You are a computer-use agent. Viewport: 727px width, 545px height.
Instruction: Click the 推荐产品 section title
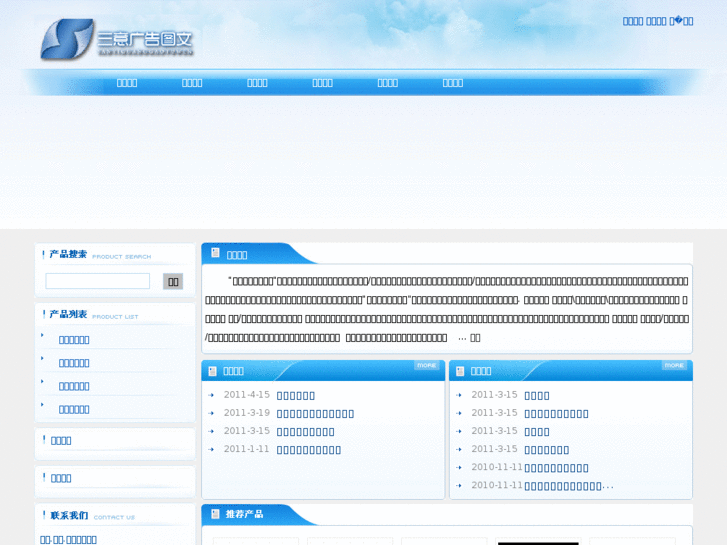click(x=244, y=514)
